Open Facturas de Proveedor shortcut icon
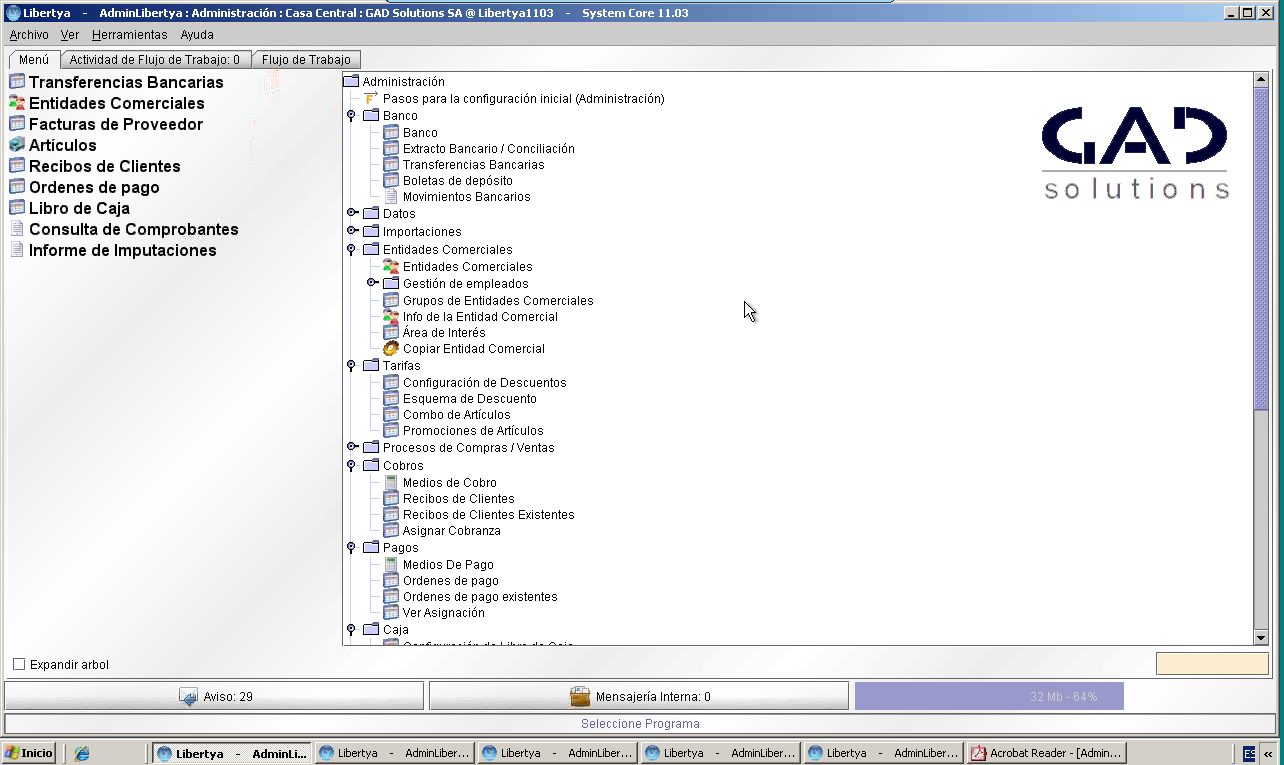The width and height of the screenshot is (1284, 765). pyautogui.click(x=16, y=124)
